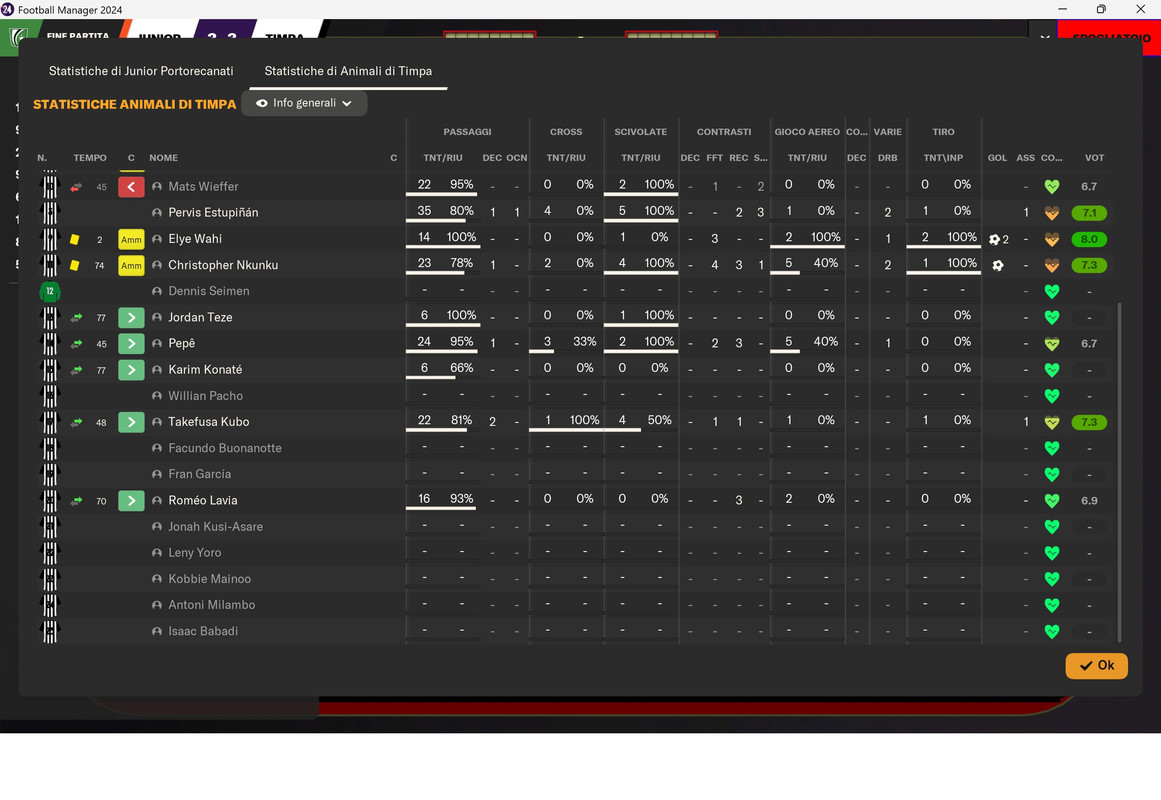Click Elye Wahi's Amm booking badge

point(131,239)
